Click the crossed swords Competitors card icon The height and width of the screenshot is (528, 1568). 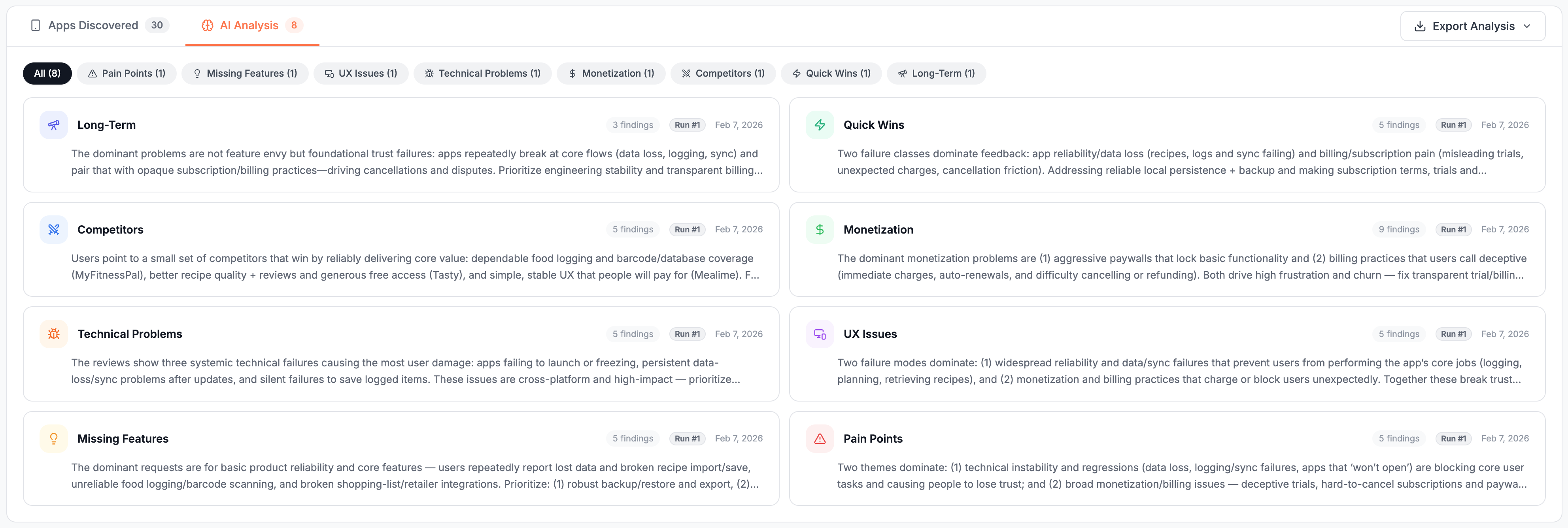click(53, 229)
